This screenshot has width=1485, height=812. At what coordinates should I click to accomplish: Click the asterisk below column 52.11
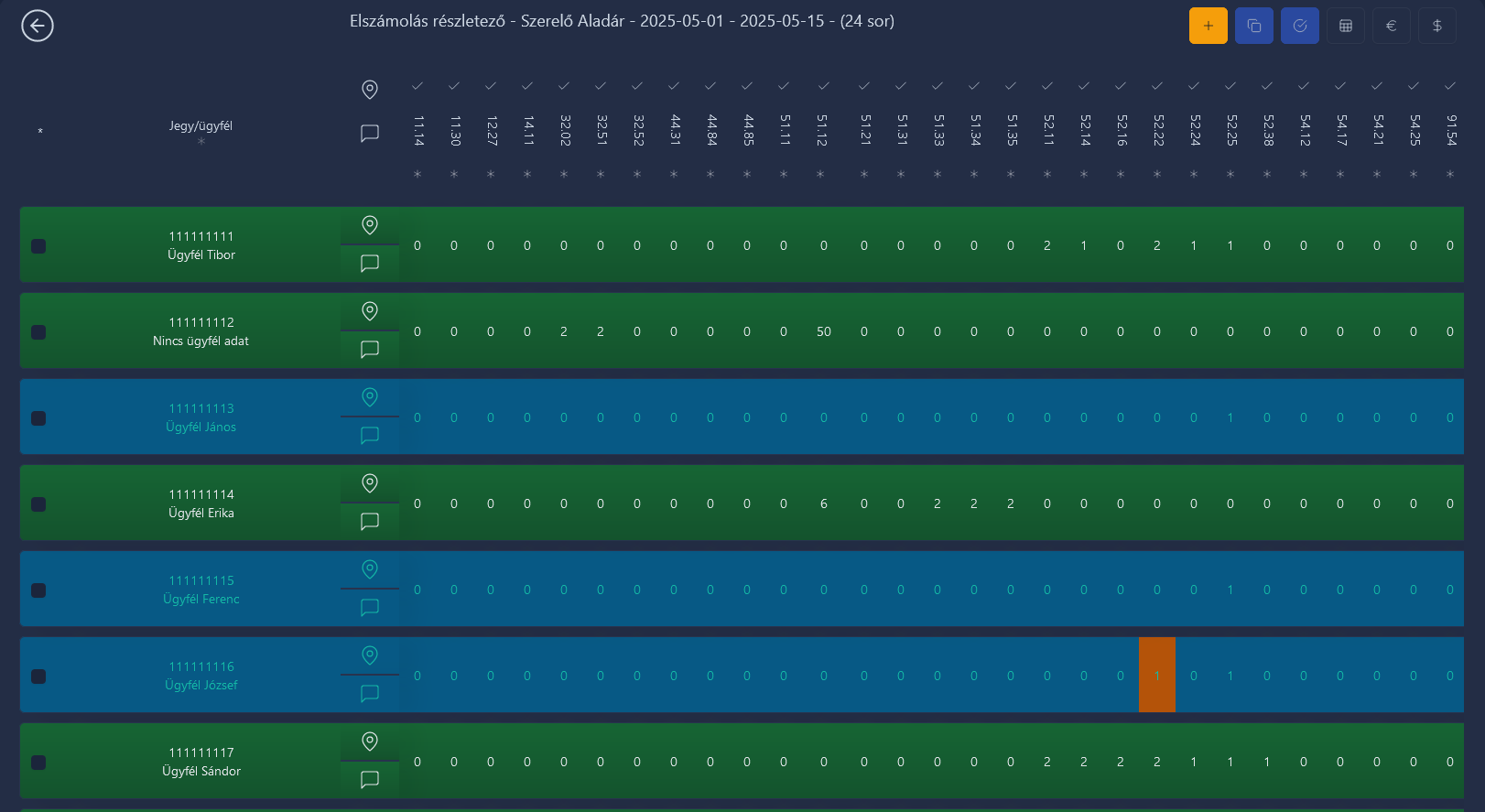1047,174
